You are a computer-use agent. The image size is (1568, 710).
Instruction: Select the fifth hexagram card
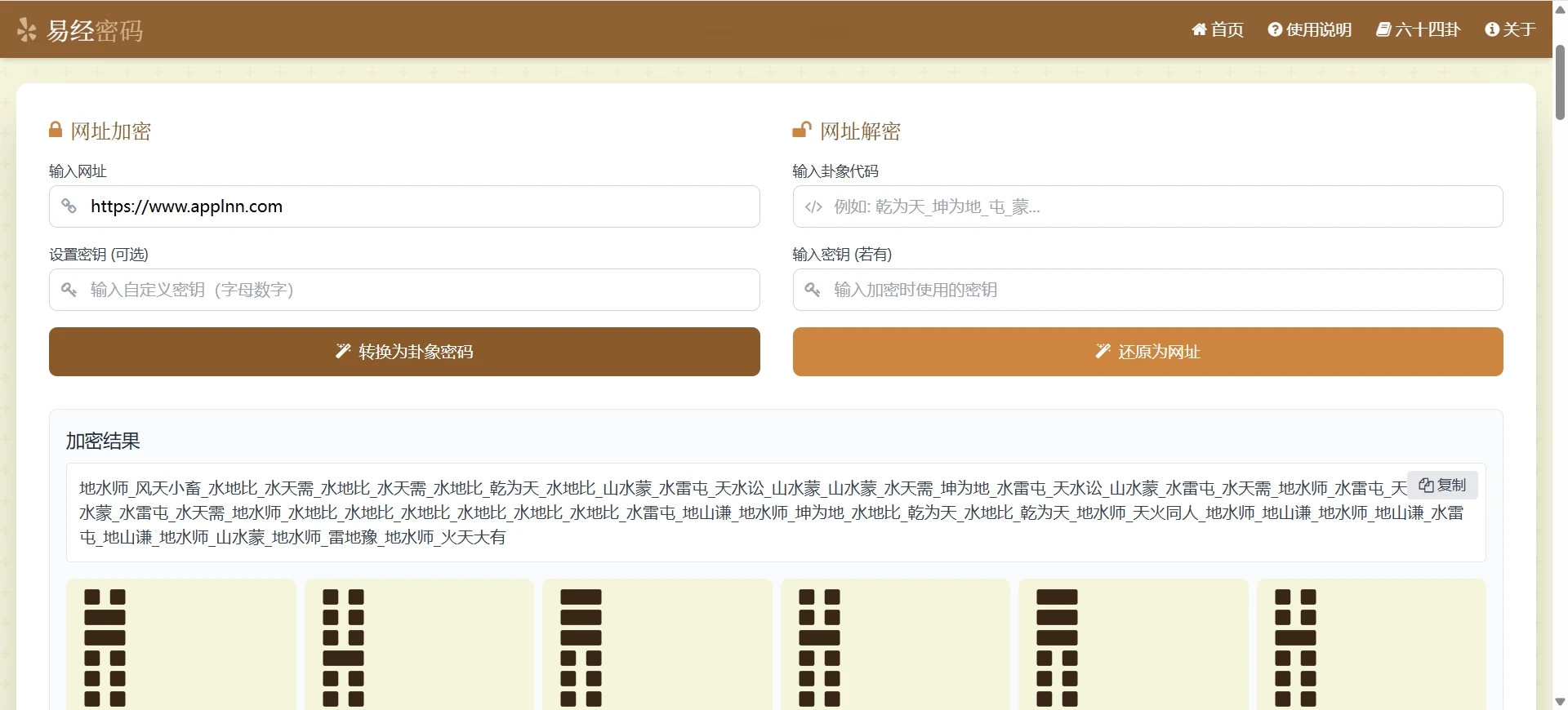tap(1134, 644)
